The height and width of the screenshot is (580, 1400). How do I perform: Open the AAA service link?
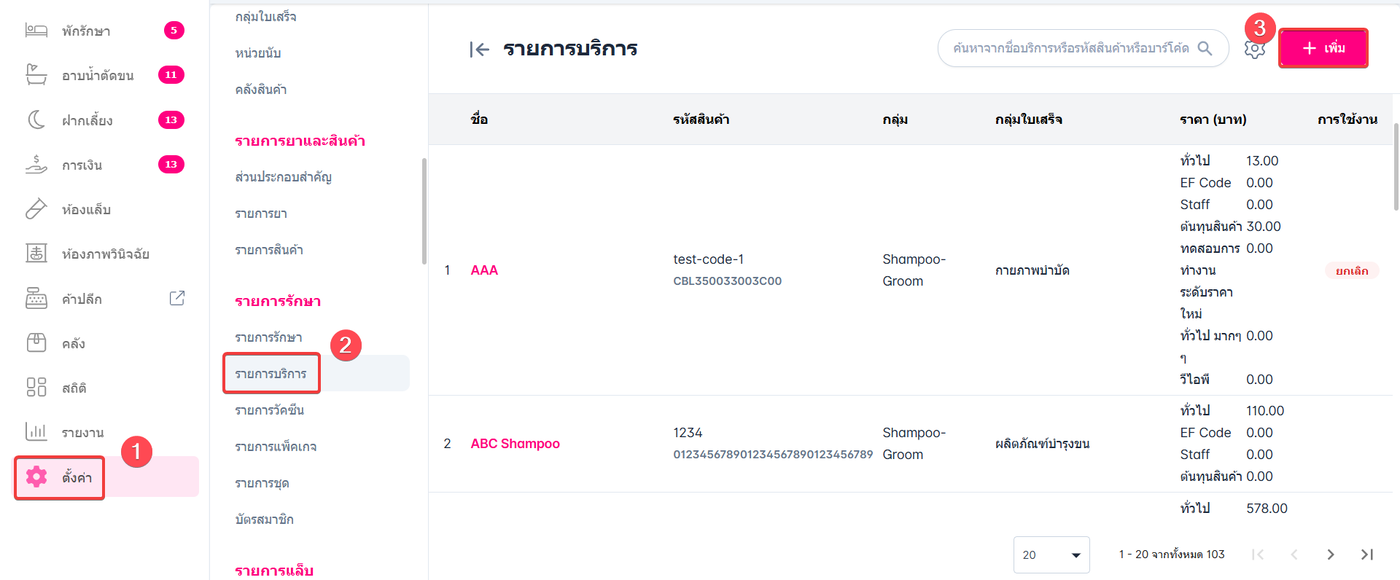pyautogui.click(x=484, y=270)
